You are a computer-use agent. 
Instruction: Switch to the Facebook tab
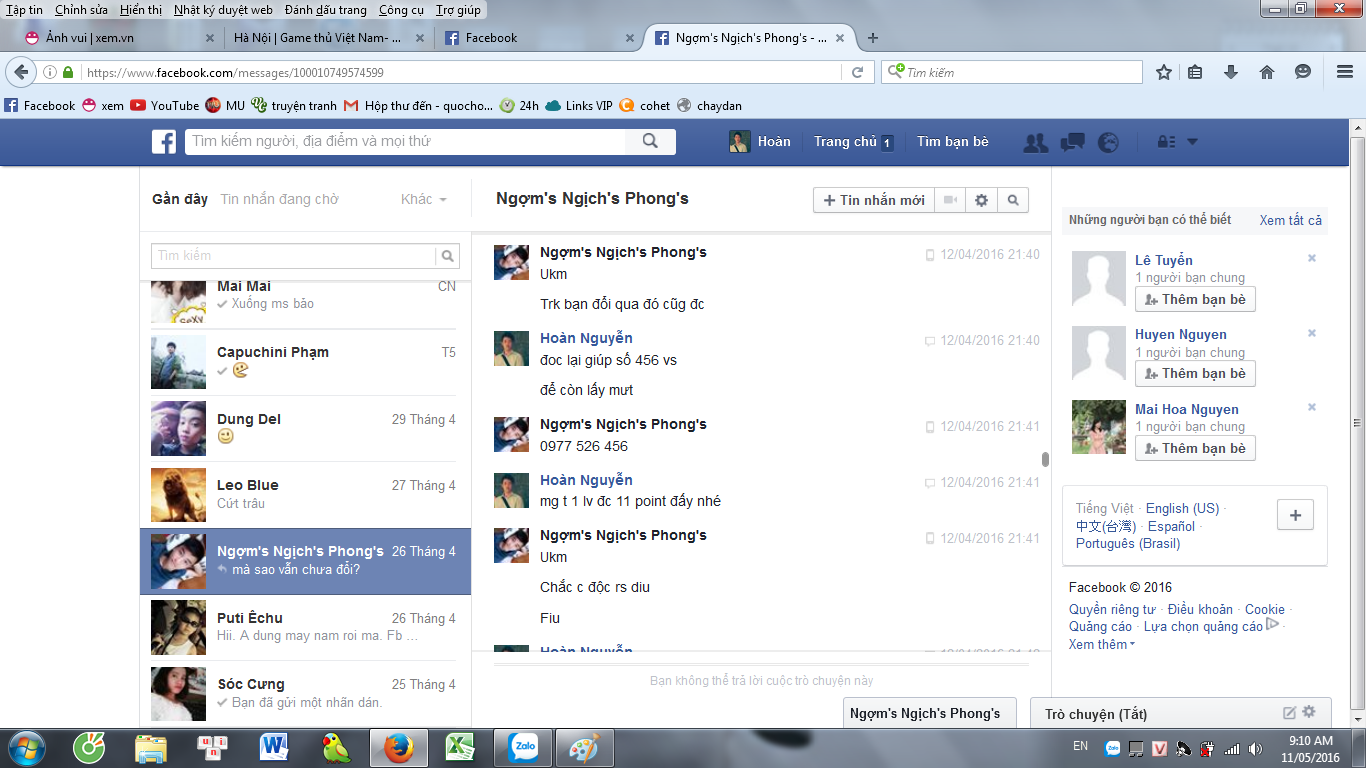tap(537, 38)
